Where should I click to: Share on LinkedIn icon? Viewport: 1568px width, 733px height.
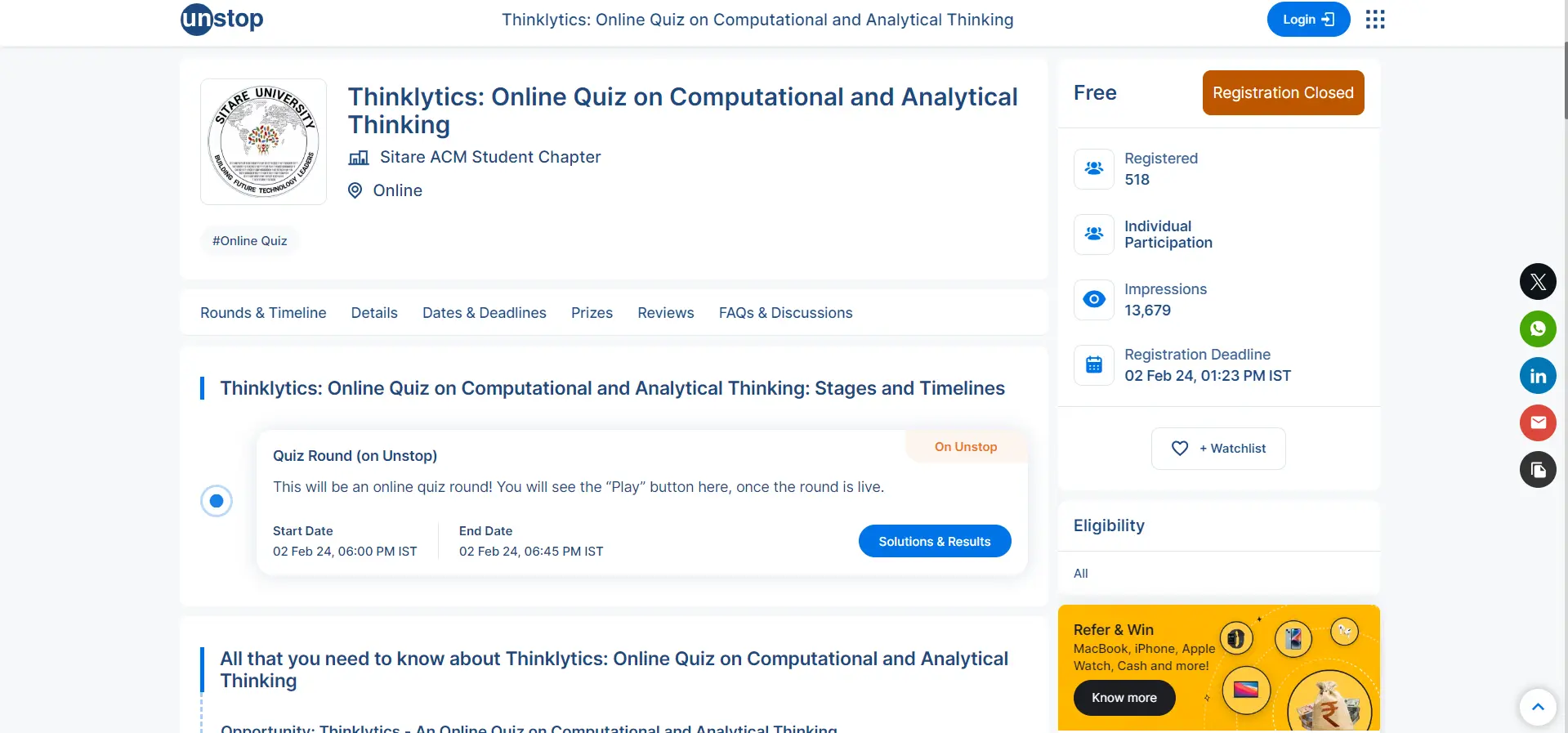(x=1538, y=376)
